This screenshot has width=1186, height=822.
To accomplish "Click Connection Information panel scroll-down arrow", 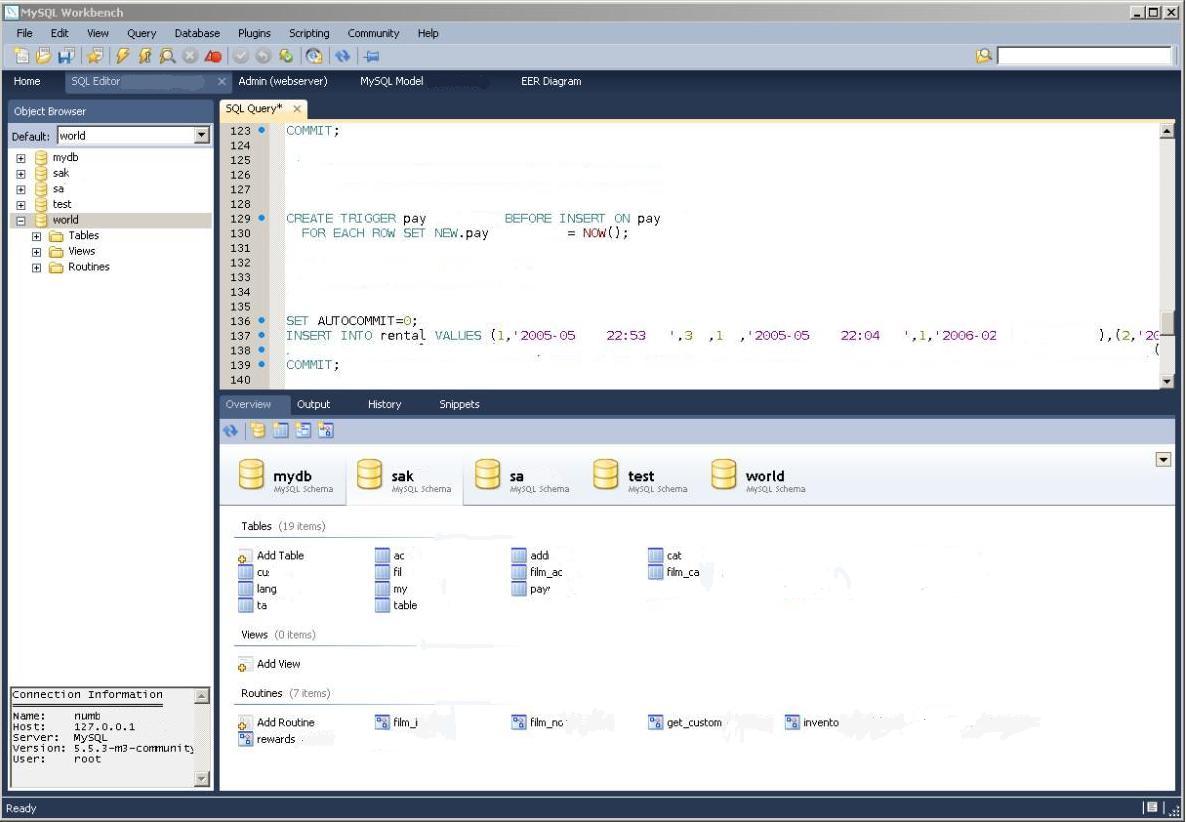I will point(201,779).
